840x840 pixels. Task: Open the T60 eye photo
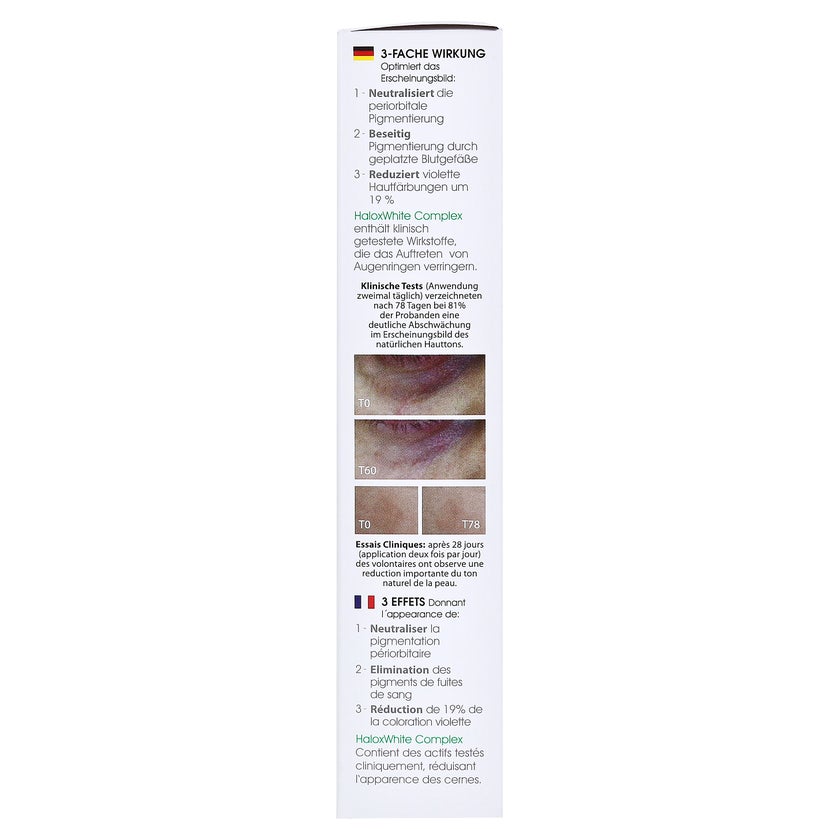pyautogui.click(x=419, y=449)
